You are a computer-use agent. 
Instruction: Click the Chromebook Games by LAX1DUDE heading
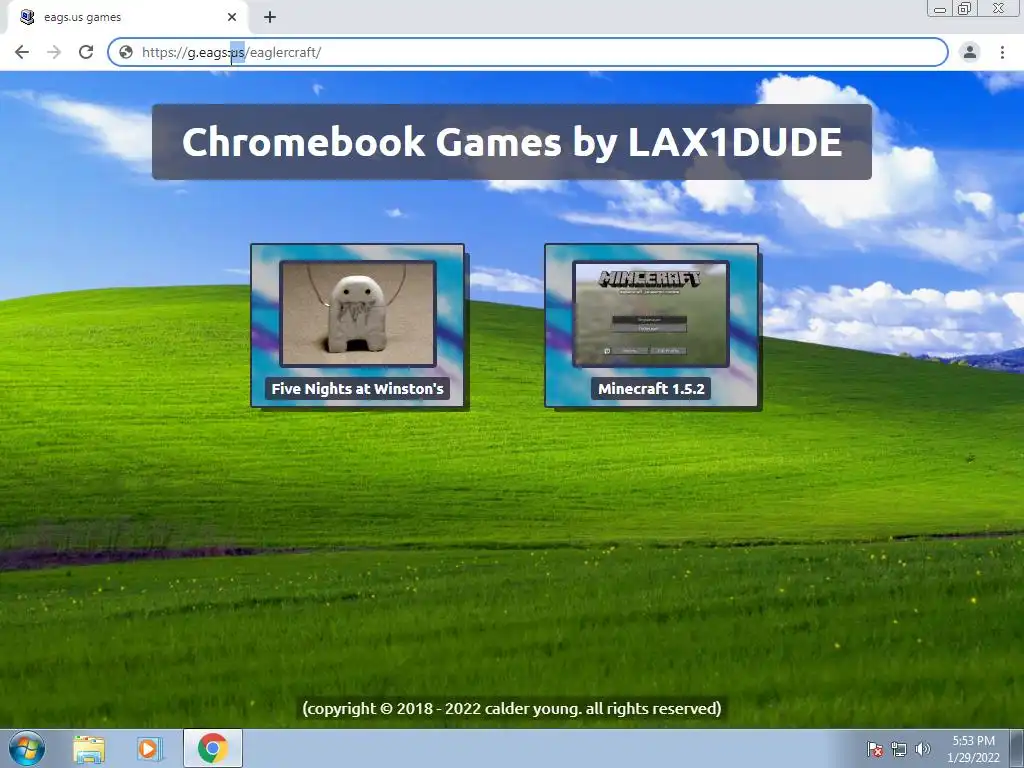pos(512,142)
